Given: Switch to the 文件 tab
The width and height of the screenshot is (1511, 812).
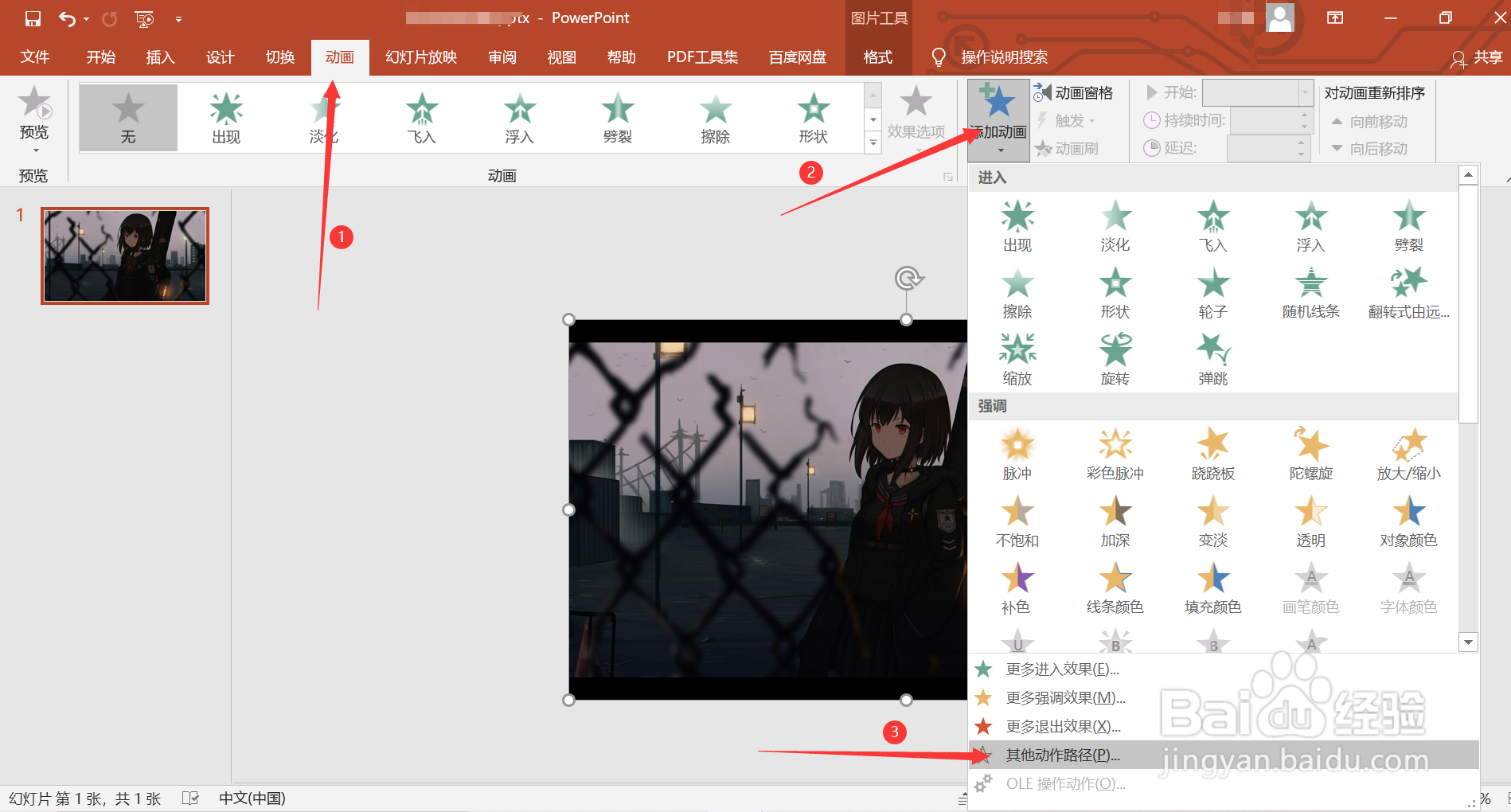Looking at the screenshot, I should [x=35, y=57].
